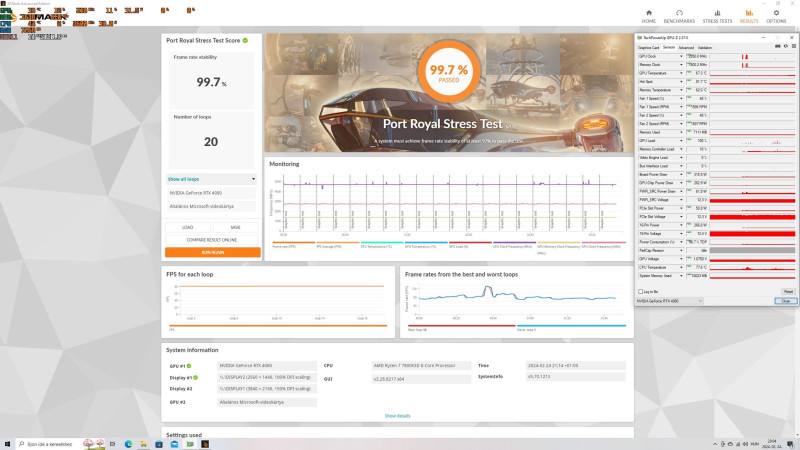Open the Validation tab in GPU-Z
800x450 pixels.
(x=705, y=47)
